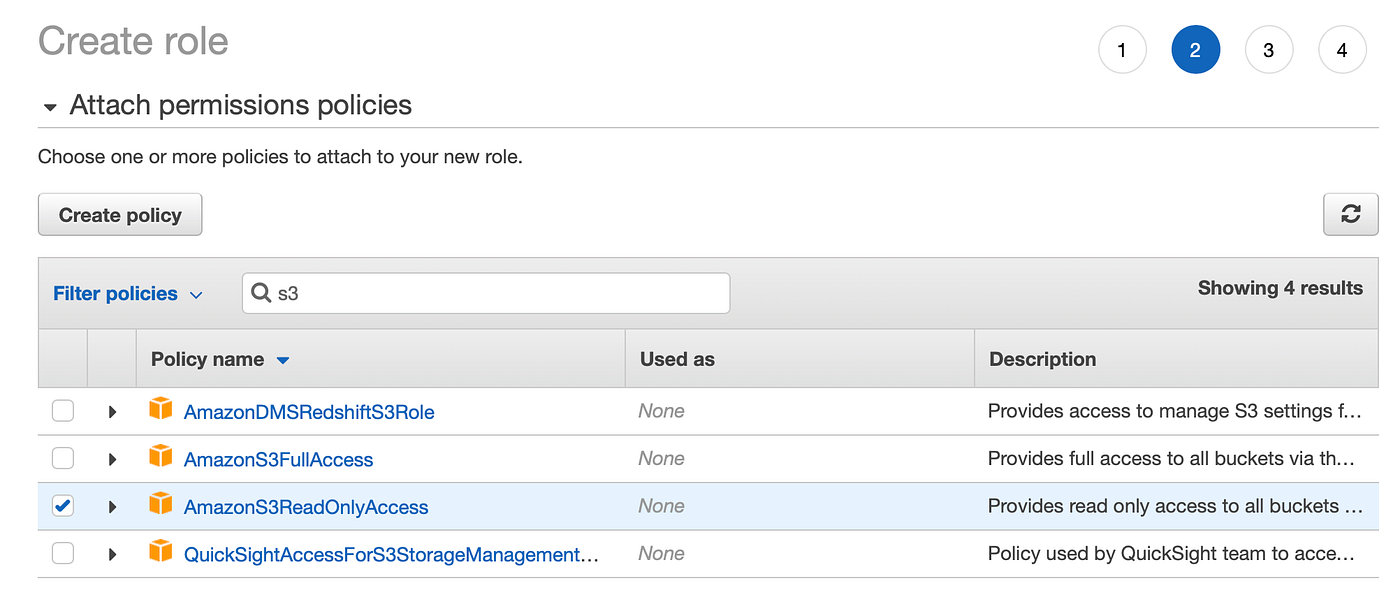
Task: Click the policy icon next to AmazonS3ReadOnlyAccess
Action: [x=161, y=506]
